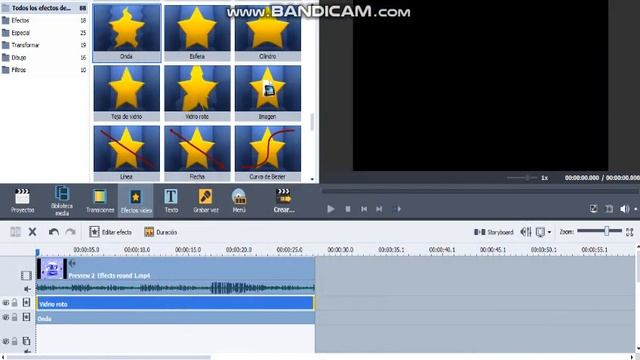Adjust the 1x playback speed slider

coord(522,178)
